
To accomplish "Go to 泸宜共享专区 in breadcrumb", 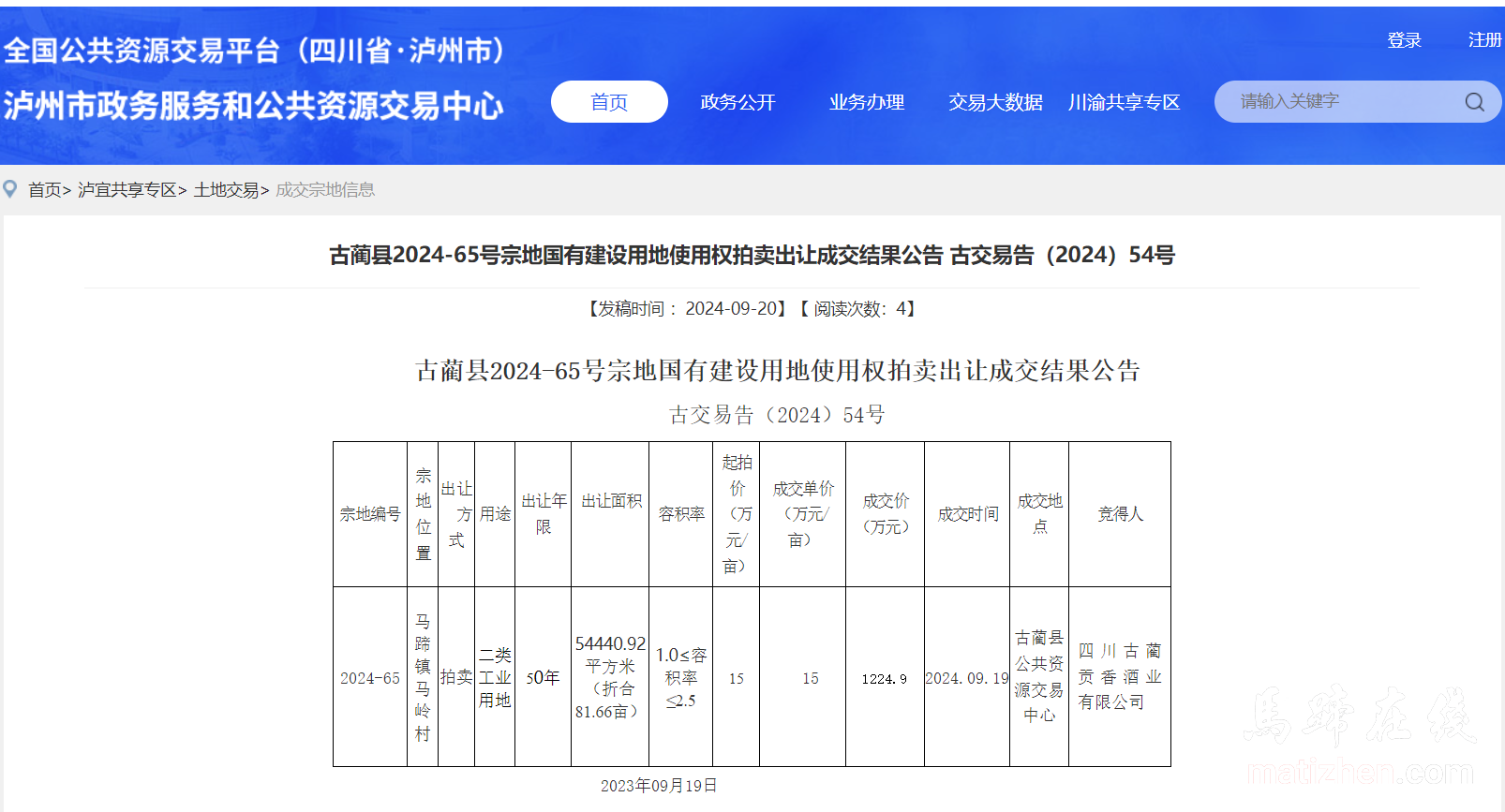I will click(127, 190).
